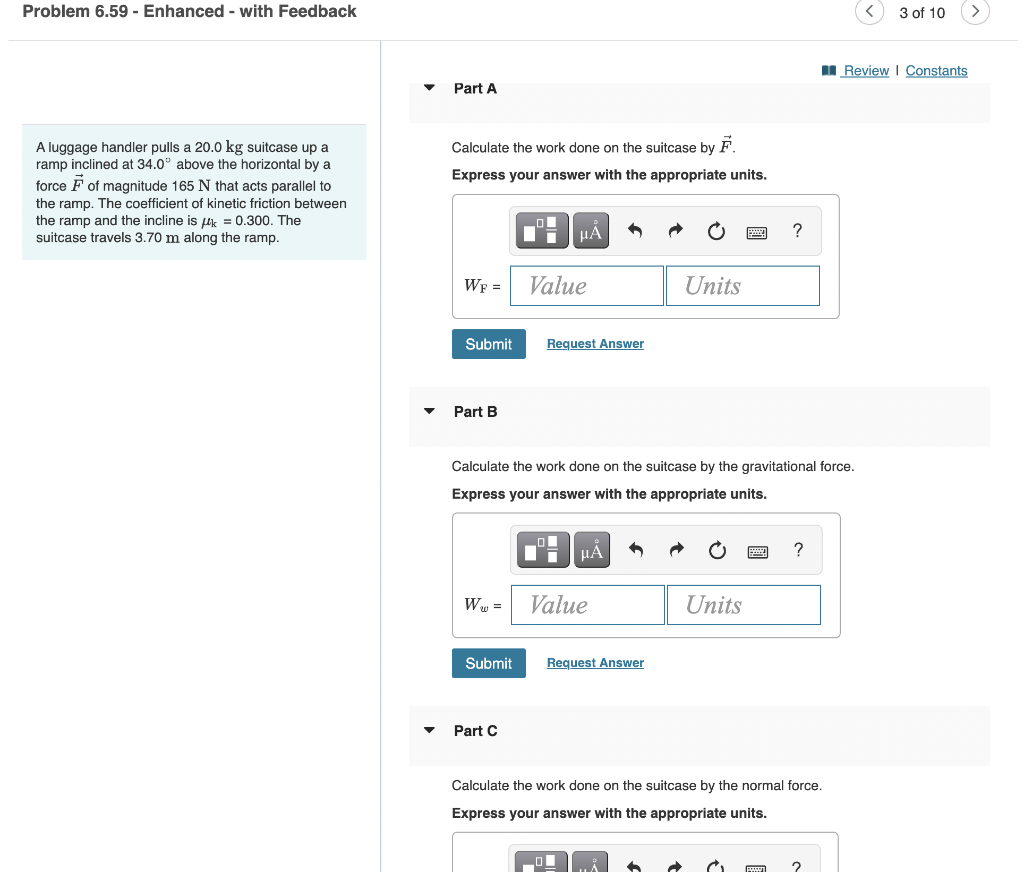
Task: Redo entry in Part A toolbar
Action: click(675, 231)
